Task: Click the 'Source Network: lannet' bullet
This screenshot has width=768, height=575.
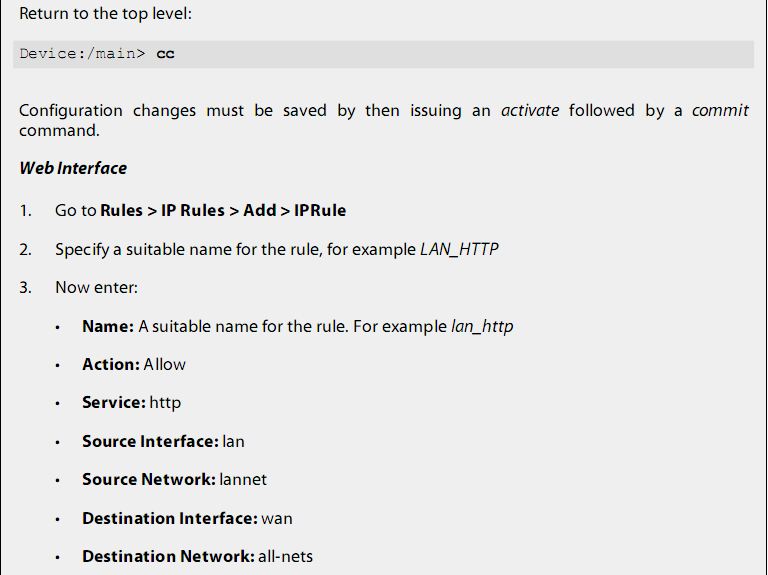Action: [x=174, y=479]
